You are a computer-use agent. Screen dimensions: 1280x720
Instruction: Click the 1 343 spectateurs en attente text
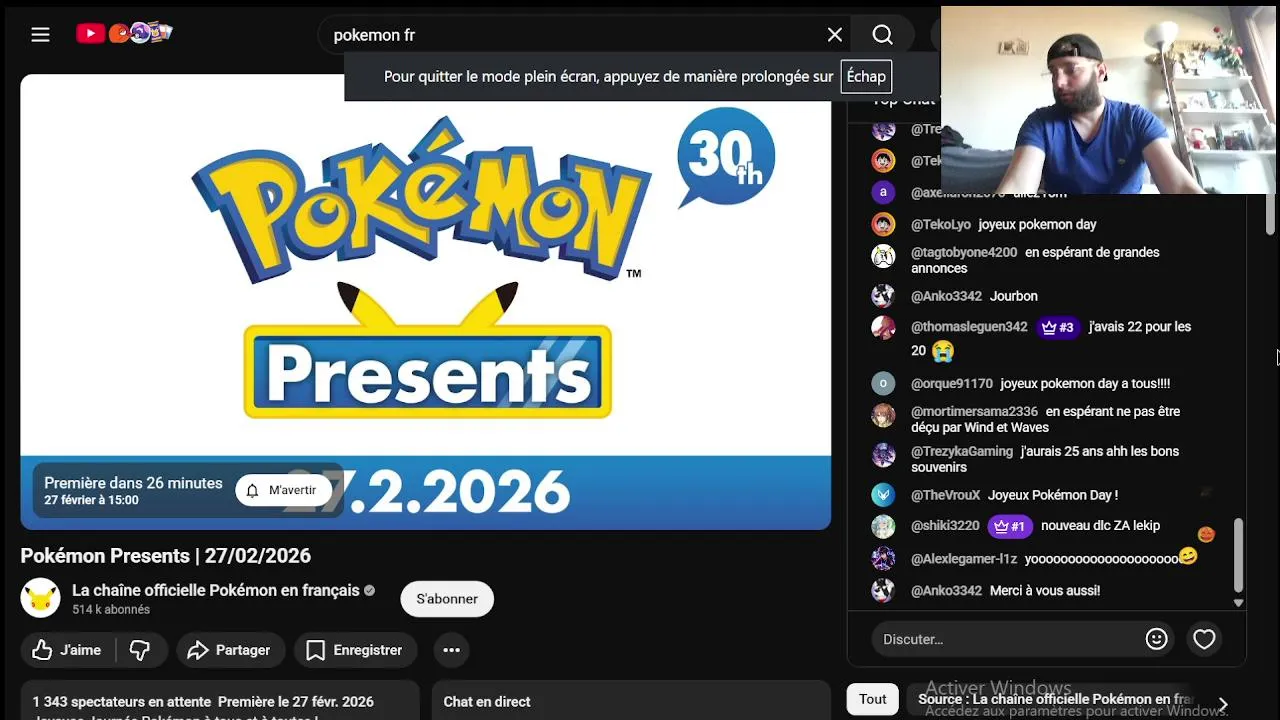point(122,702)
